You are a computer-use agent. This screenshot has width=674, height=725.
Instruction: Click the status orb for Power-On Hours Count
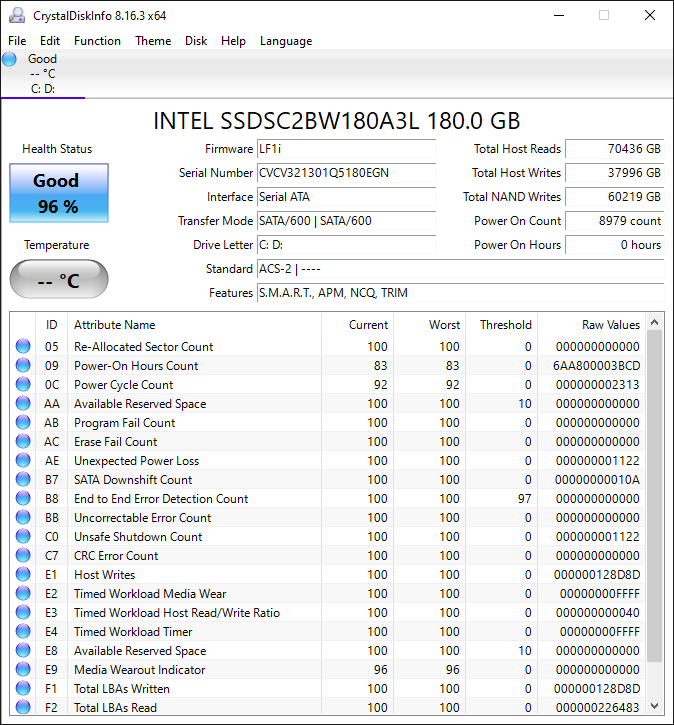[23, 365]
